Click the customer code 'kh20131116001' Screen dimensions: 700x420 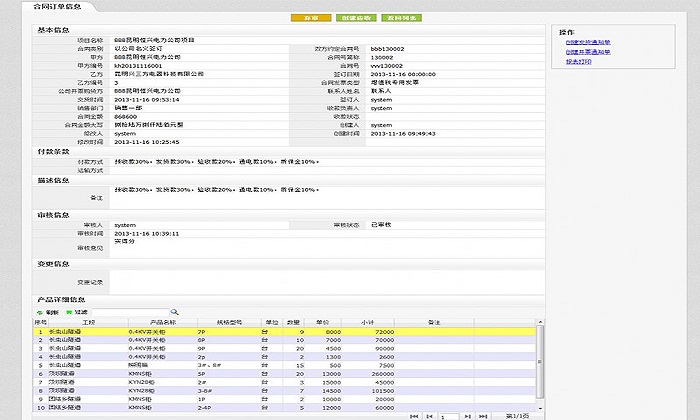pos(138,66)
